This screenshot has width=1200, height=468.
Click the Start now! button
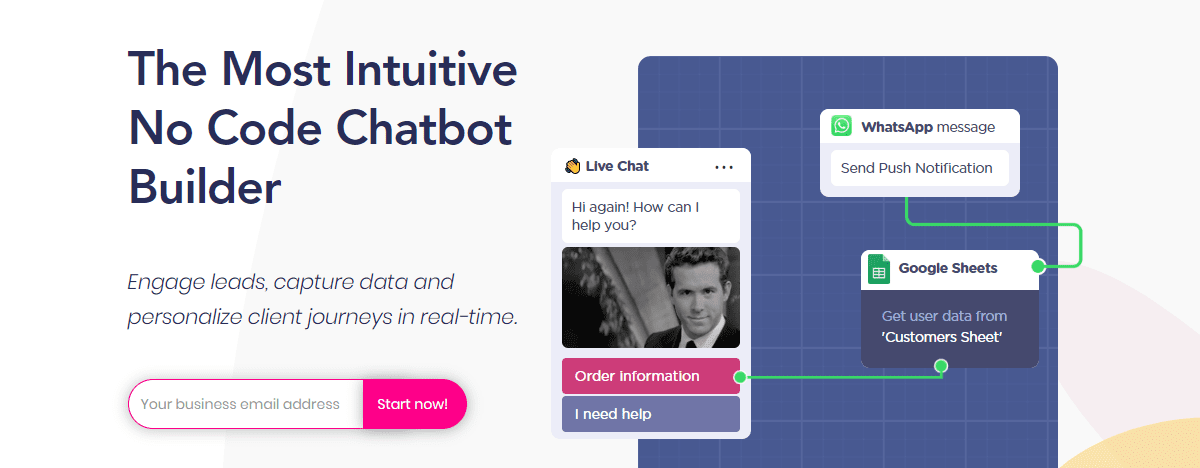tap(414, 404)
